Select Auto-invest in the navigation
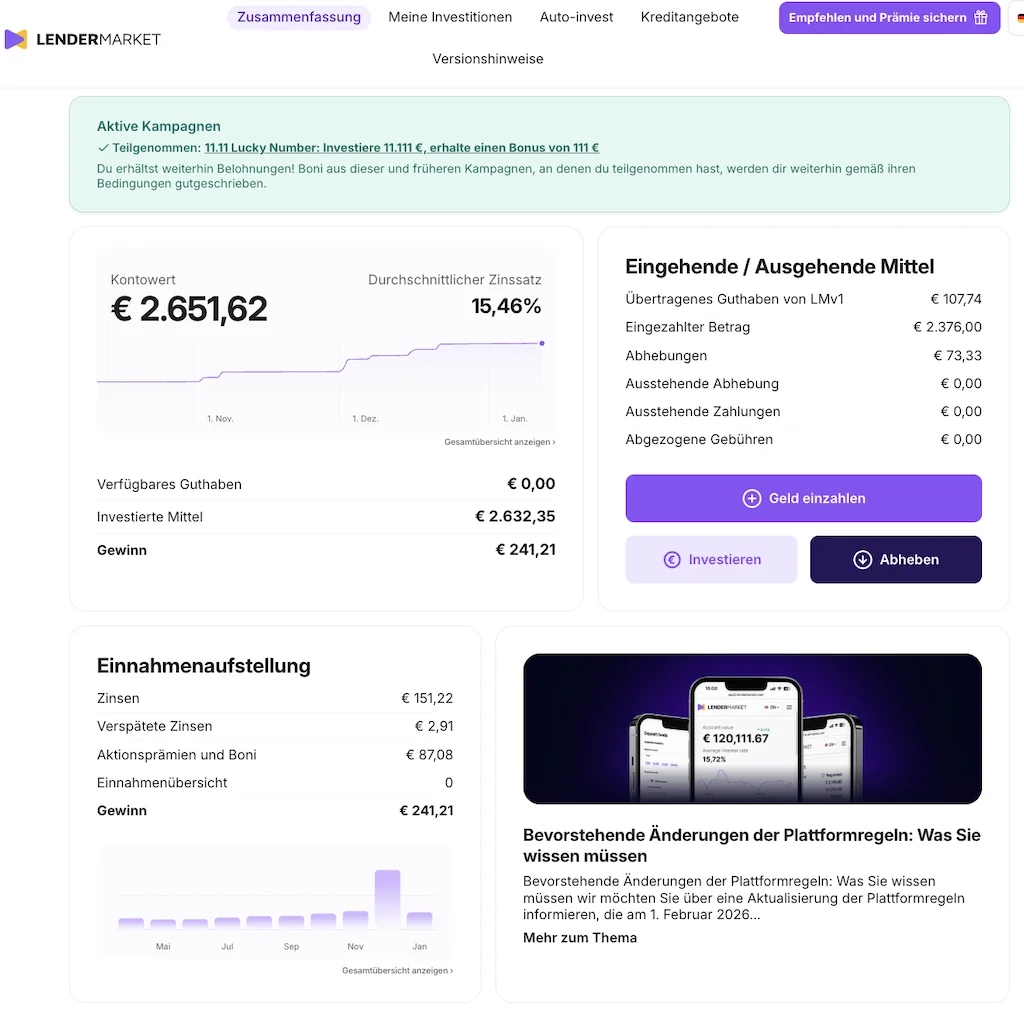 [x=576, y=17]
